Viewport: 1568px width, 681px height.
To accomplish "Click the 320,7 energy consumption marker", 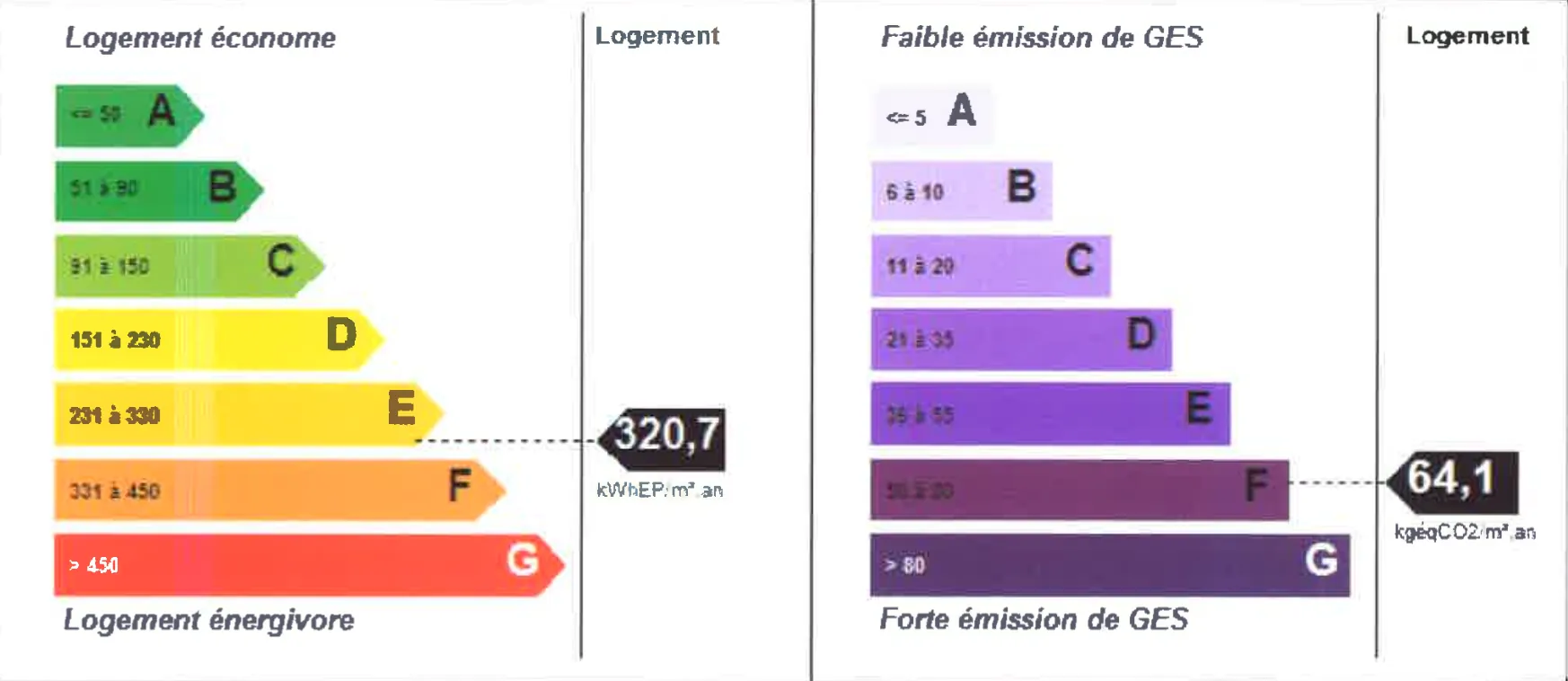I will click(x=666, y=438).
